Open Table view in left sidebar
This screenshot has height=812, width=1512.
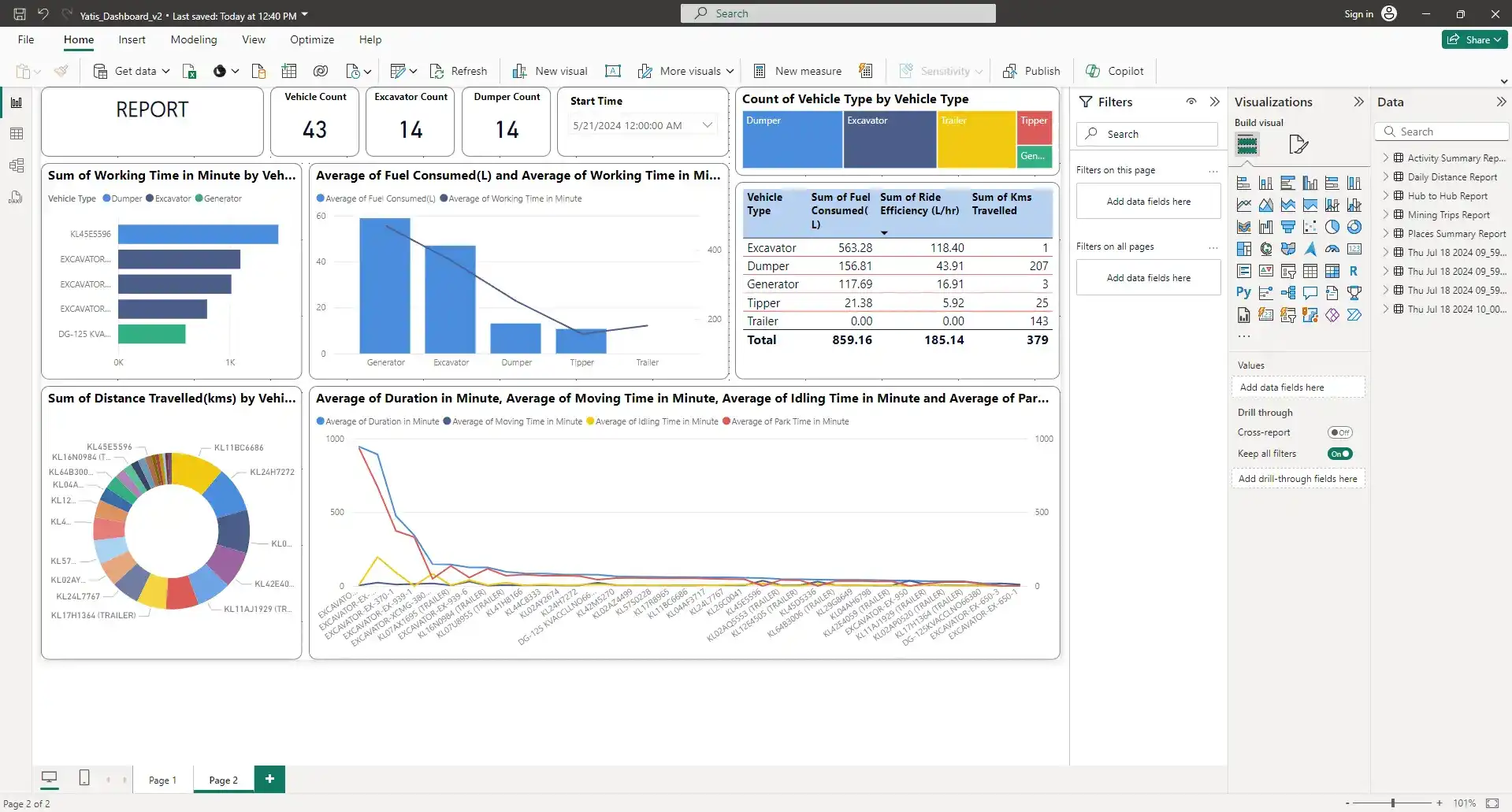[17, 134]
